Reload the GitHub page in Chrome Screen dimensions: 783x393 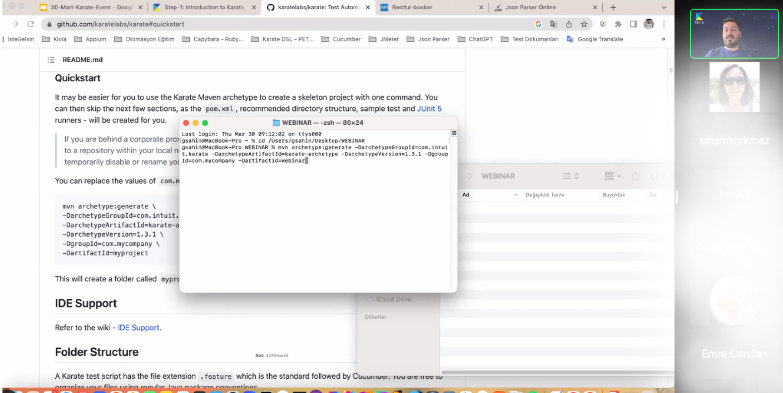pos(30,24)
